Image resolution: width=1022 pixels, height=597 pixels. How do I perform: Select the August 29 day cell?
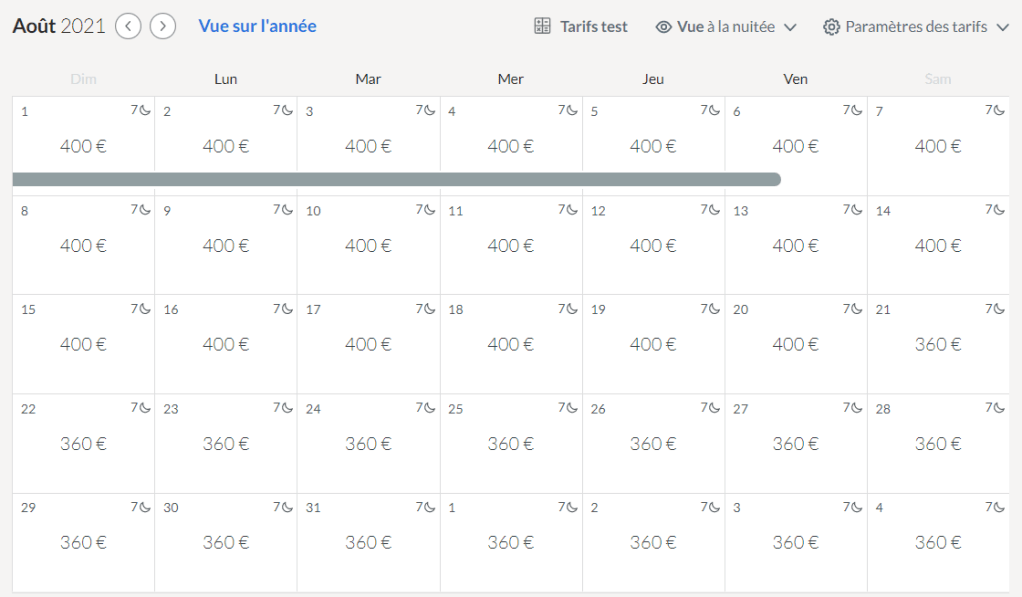pyautogui.click(x=83, y=542)
